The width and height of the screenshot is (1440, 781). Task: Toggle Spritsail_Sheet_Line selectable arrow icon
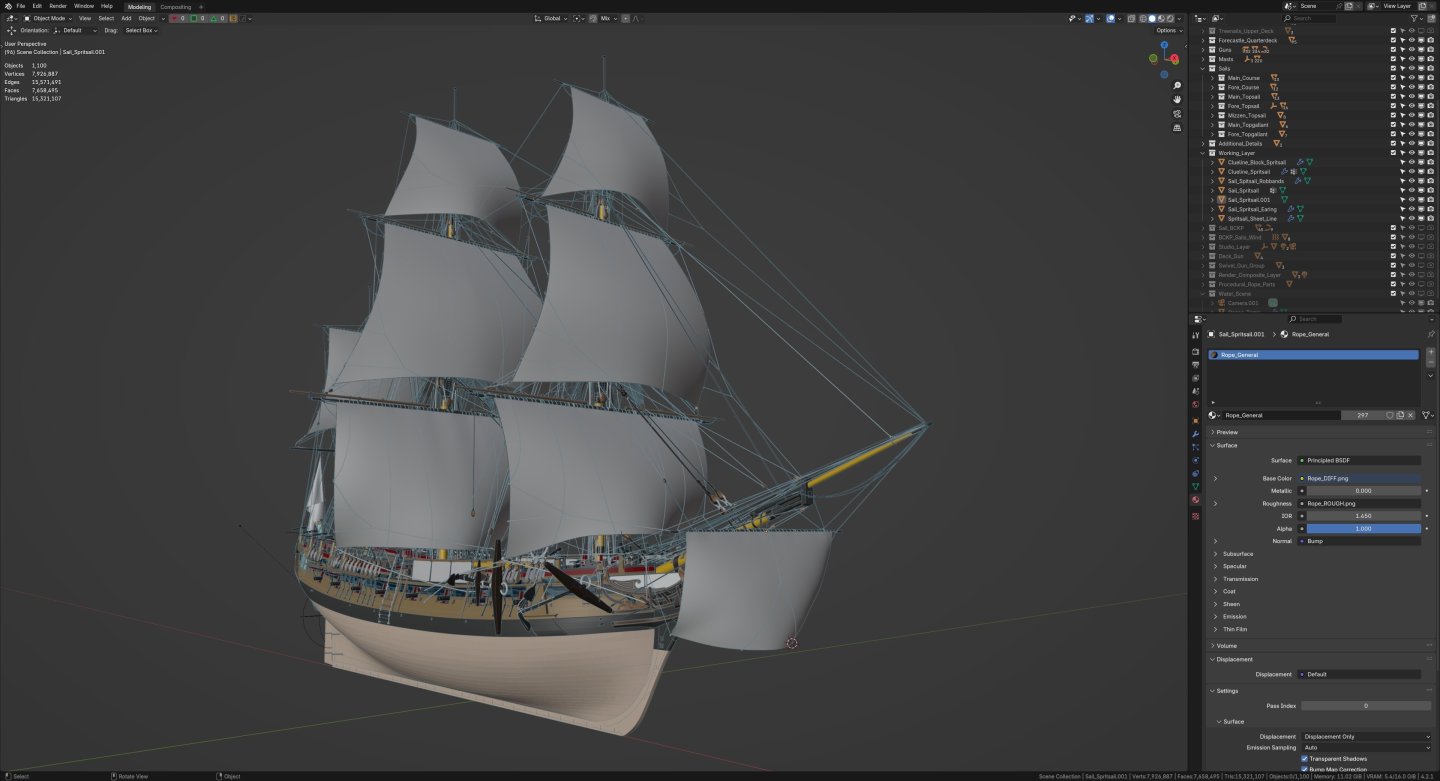click(1402, 218)
